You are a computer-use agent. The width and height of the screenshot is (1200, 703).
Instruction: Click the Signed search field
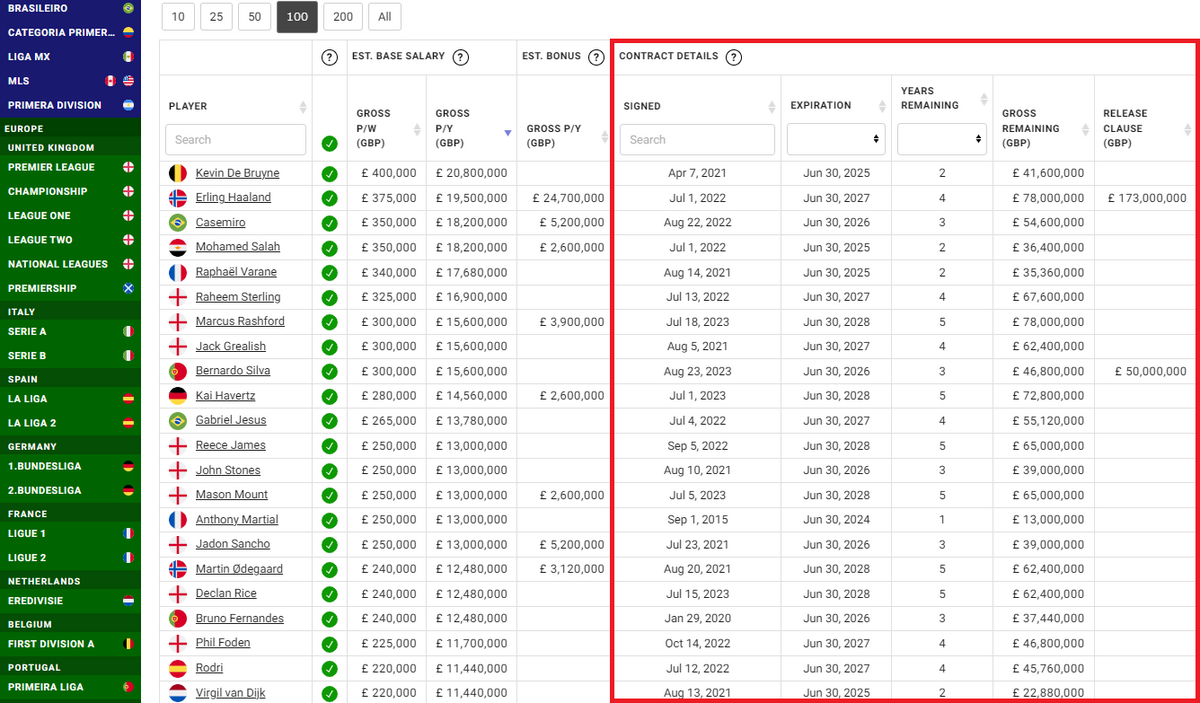tap(697, 140)
